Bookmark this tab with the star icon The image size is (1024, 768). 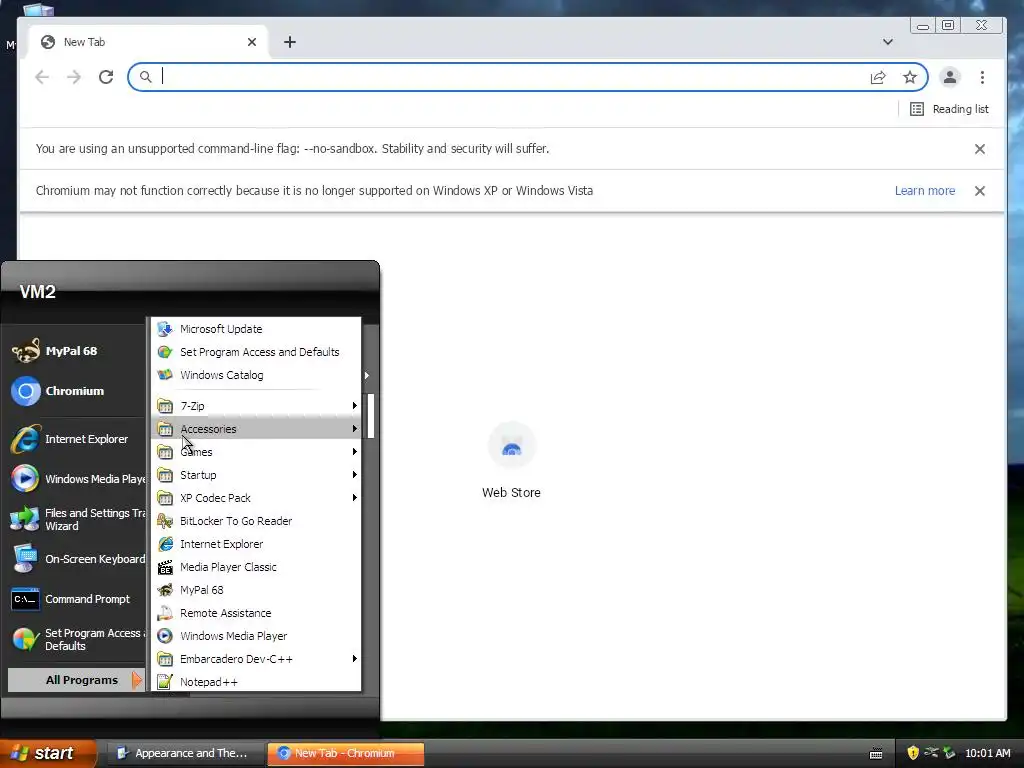coord(910,78)
